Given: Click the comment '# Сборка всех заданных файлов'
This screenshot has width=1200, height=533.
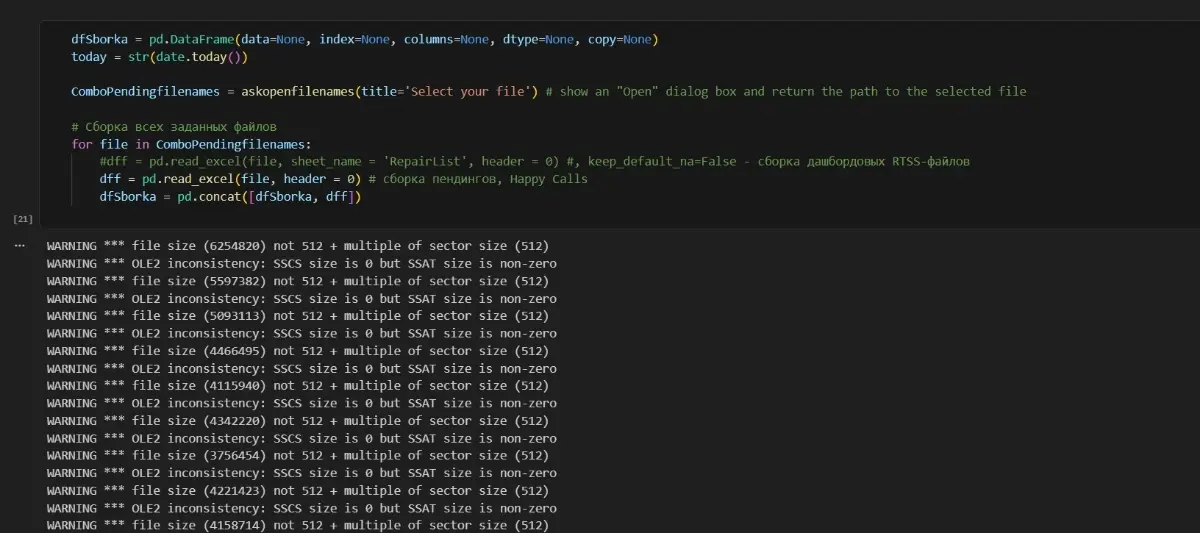Looking at the screenshot, I should click(x=174, y=127).
